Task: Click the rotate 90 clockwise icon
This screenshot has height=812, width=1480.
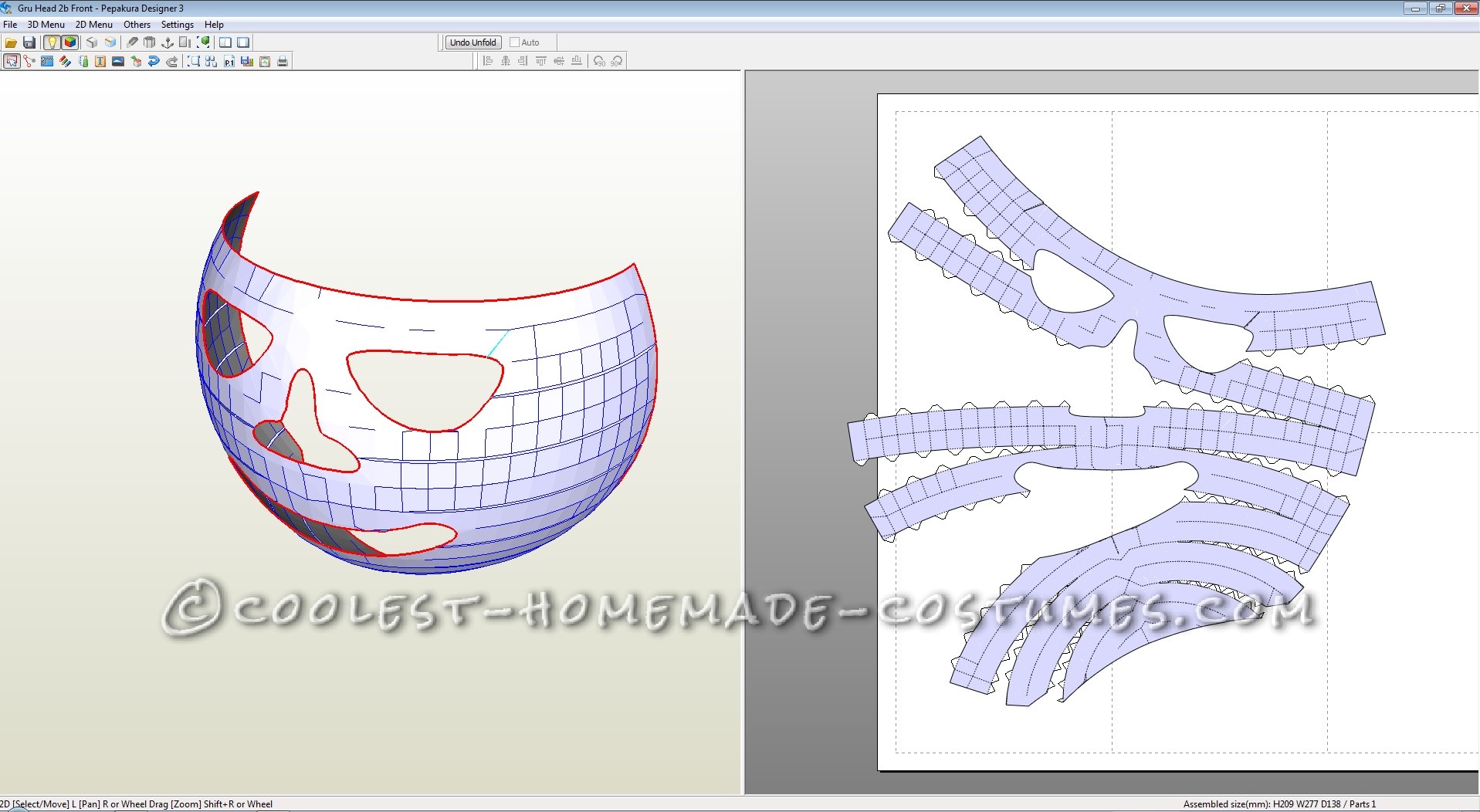Action: (616, 61)
